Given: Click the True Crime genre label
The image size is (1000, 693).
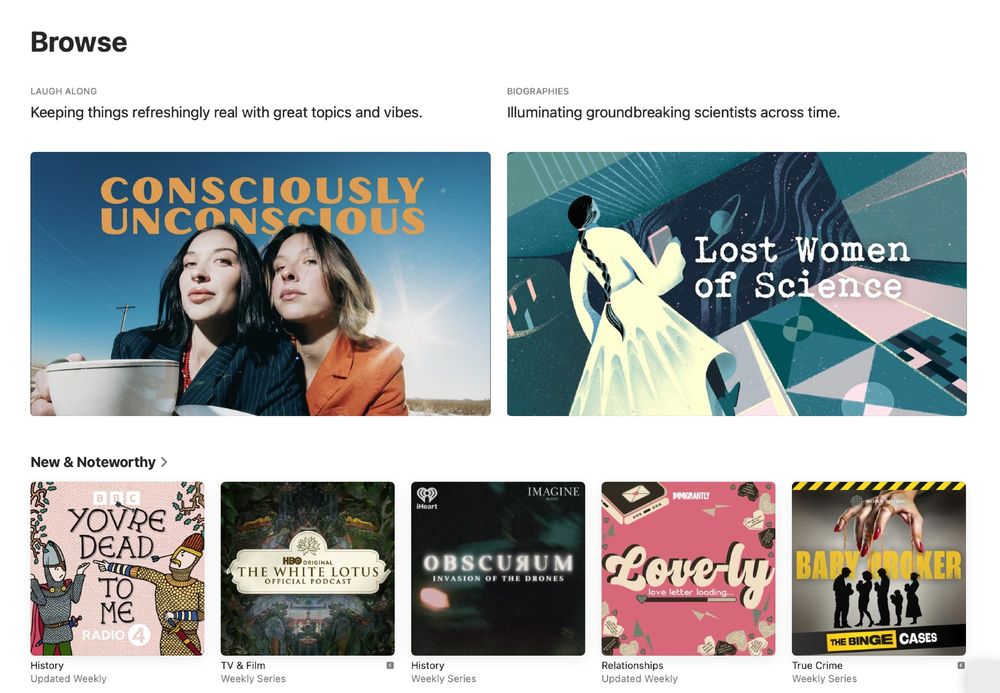Looking at the screenshot, I should tap(817, 665).
